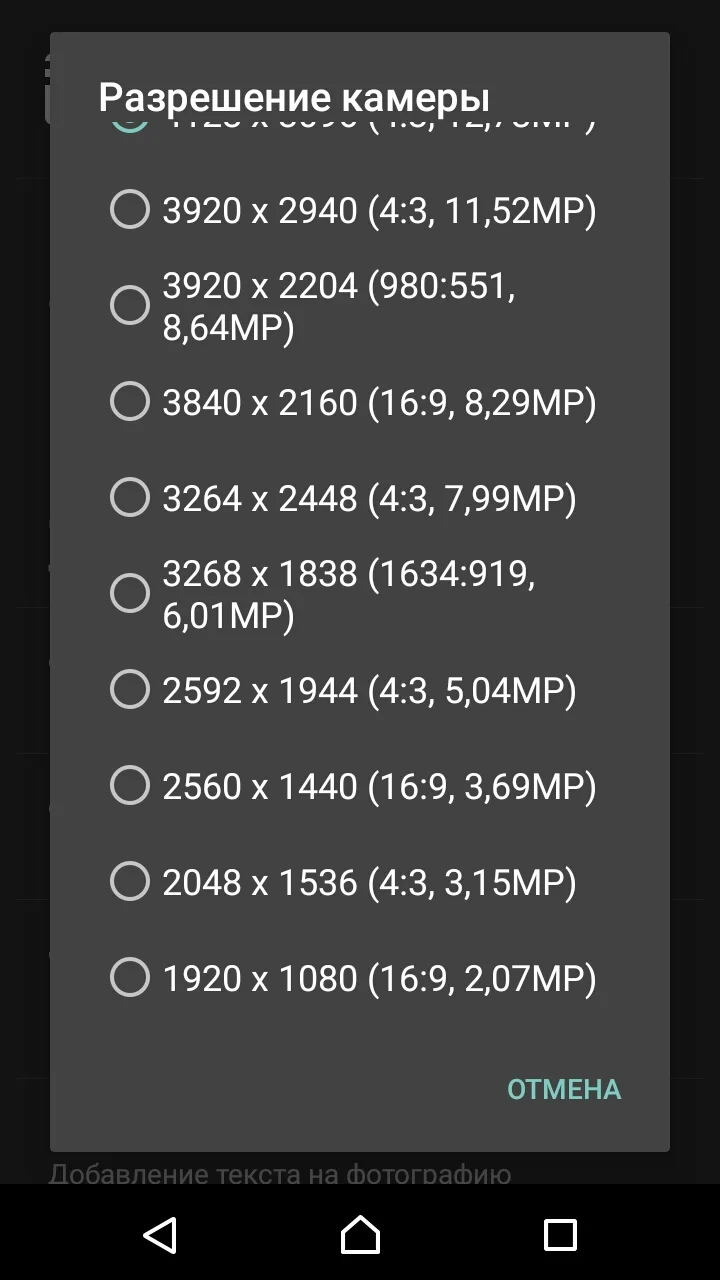Click the 16:9, 3,69MP option text
Screen dimensions: 720x1280
click(380, 786)
